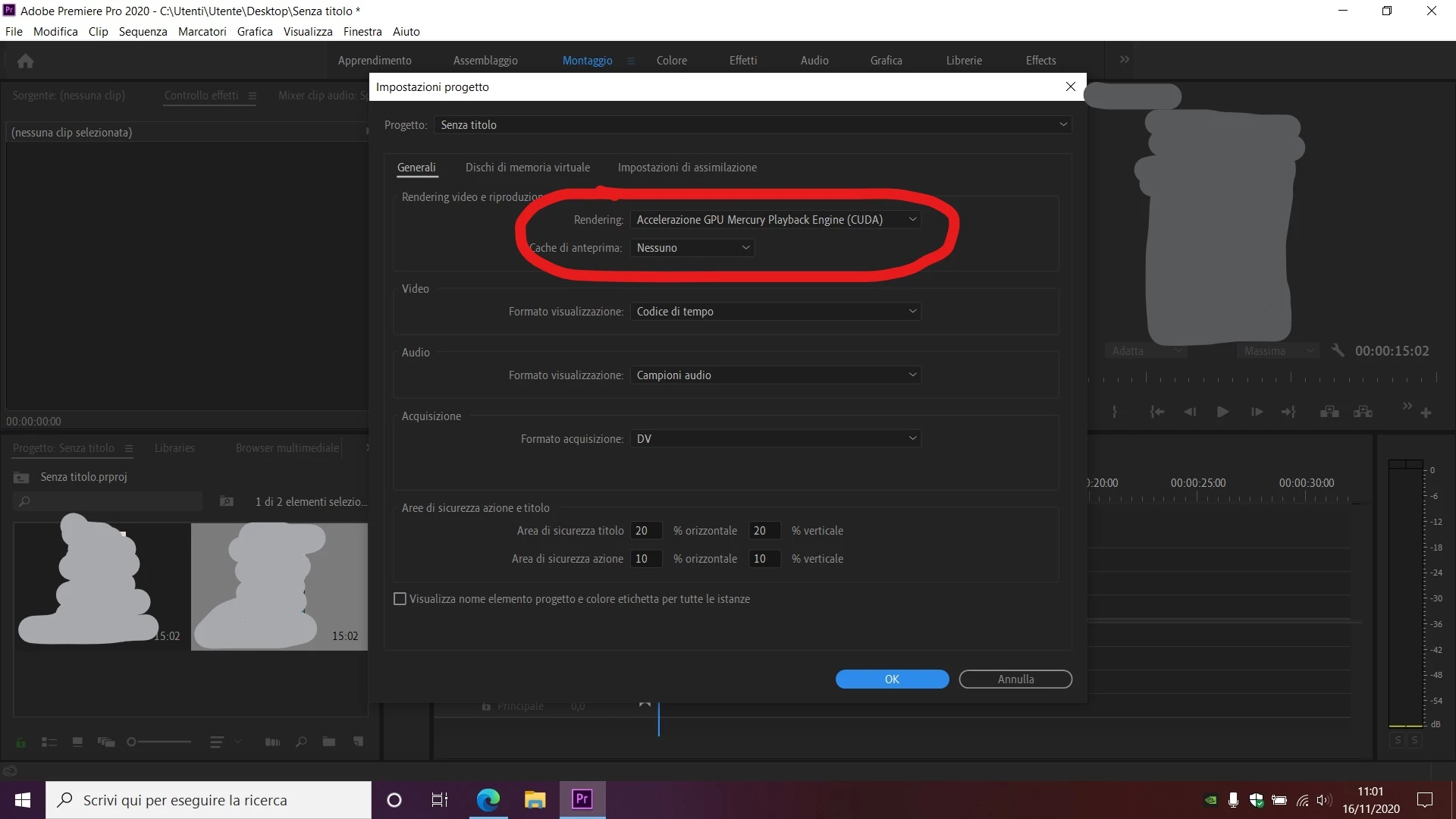1456x819 pixels.
Task: Click the New Bin folder icon
Action: click(x=328, y=742)
